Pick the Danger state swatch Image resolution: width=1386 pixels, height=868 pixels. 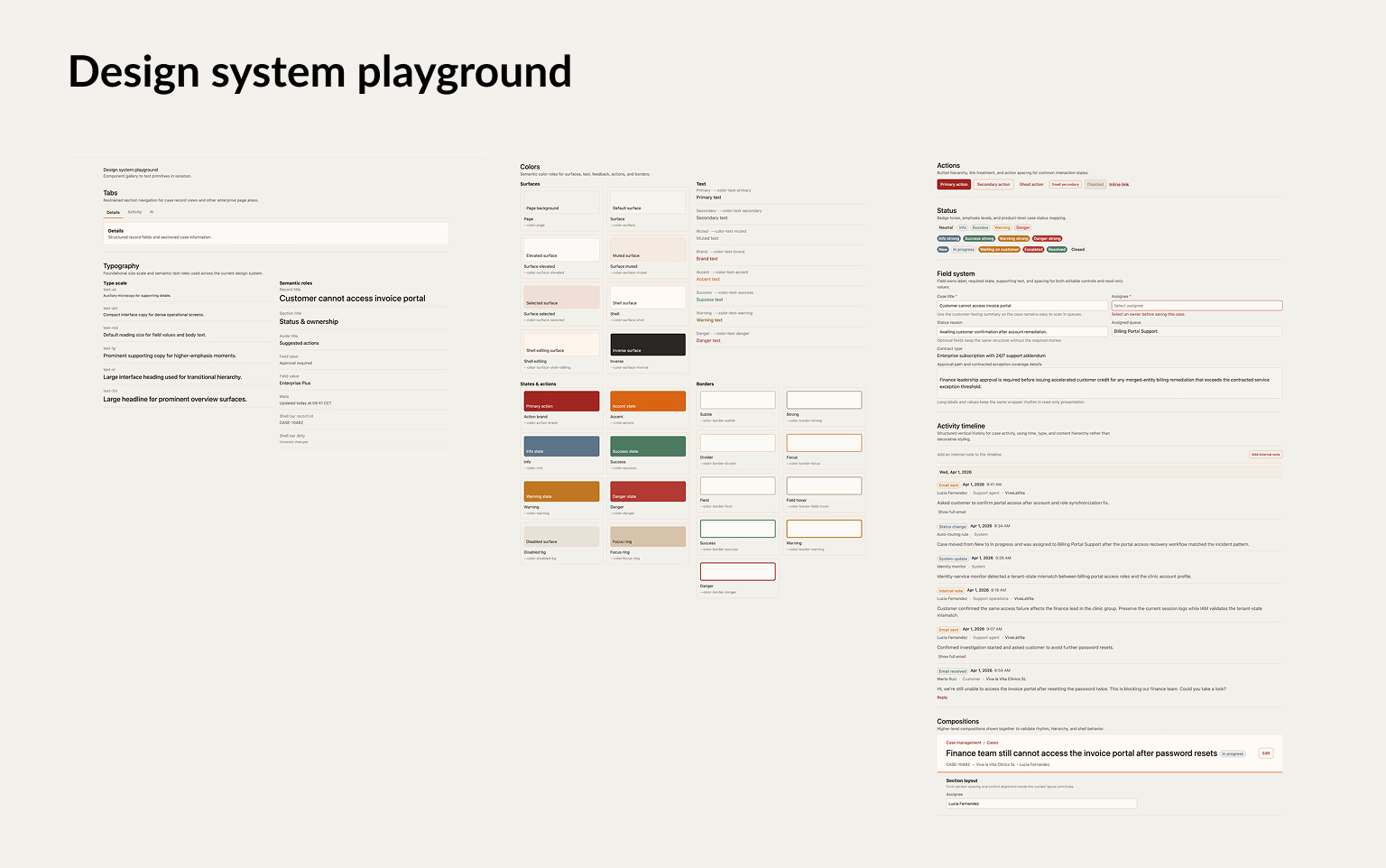[648, 491]
